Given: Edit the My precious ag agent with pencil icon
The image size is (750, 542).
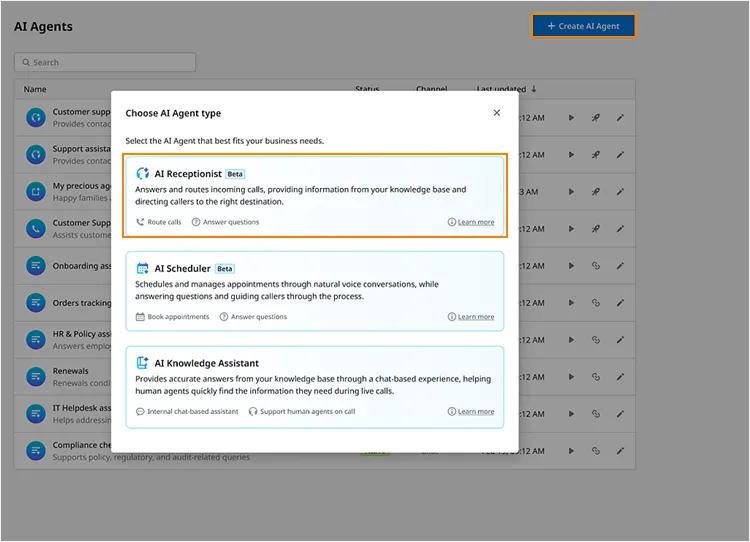Looking at the screenshot, I should point(620,192).
